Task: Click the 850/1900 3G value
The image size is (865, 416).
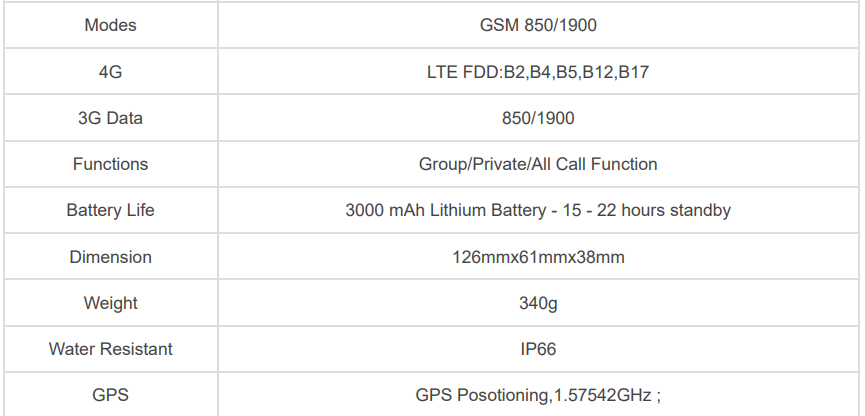Action: (538, 118)
